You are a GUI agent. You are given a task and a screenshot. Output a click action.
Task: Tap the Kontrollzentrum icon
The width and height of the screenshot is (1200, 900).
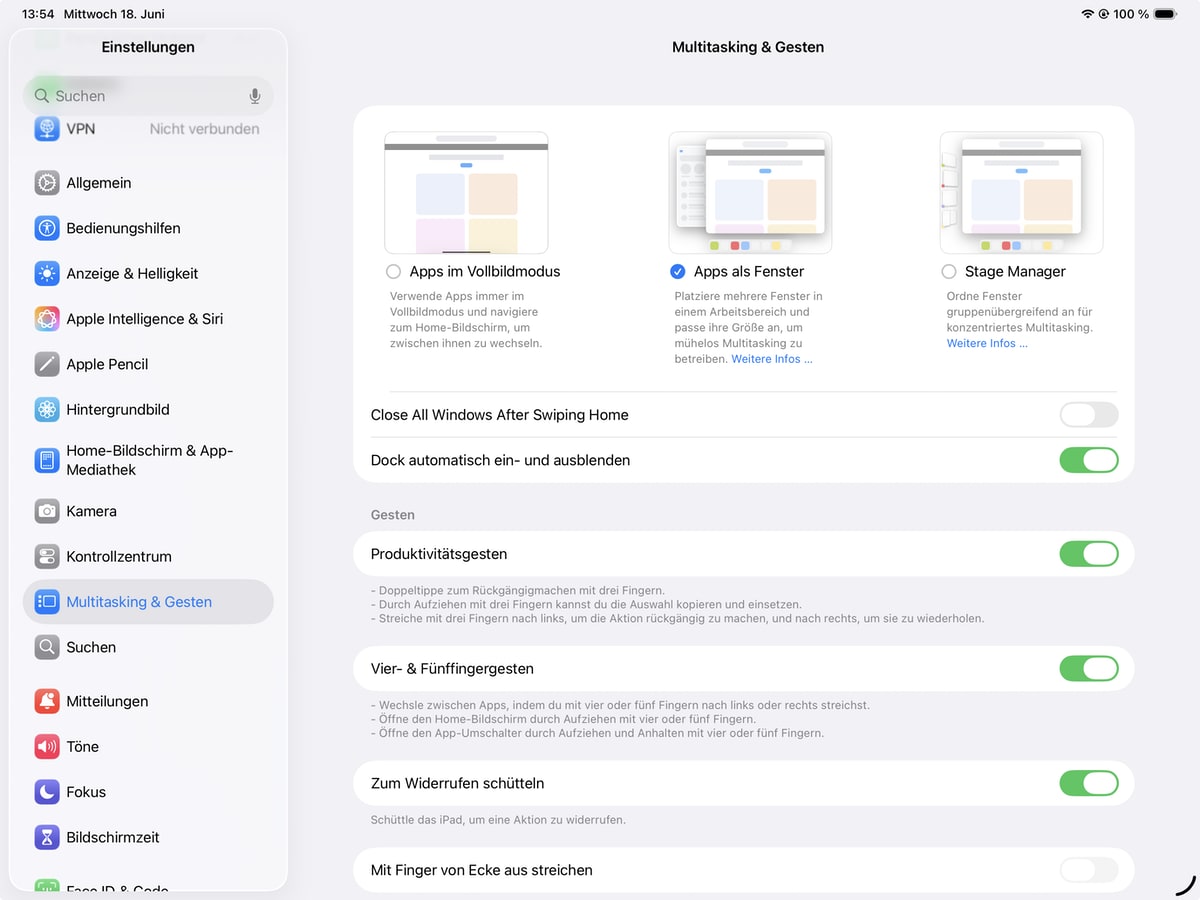(47, 557)
